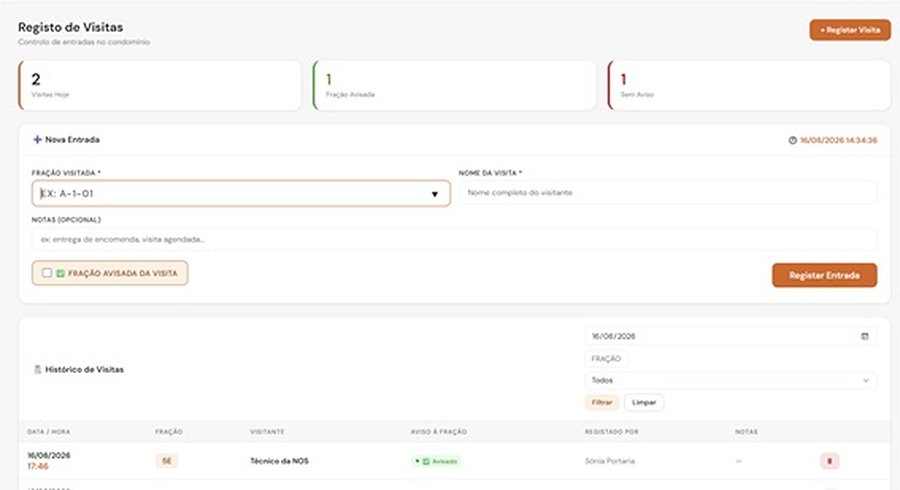Click the Fração filter input
Viewport: 900px width, 490px height.
click(607, 359)
